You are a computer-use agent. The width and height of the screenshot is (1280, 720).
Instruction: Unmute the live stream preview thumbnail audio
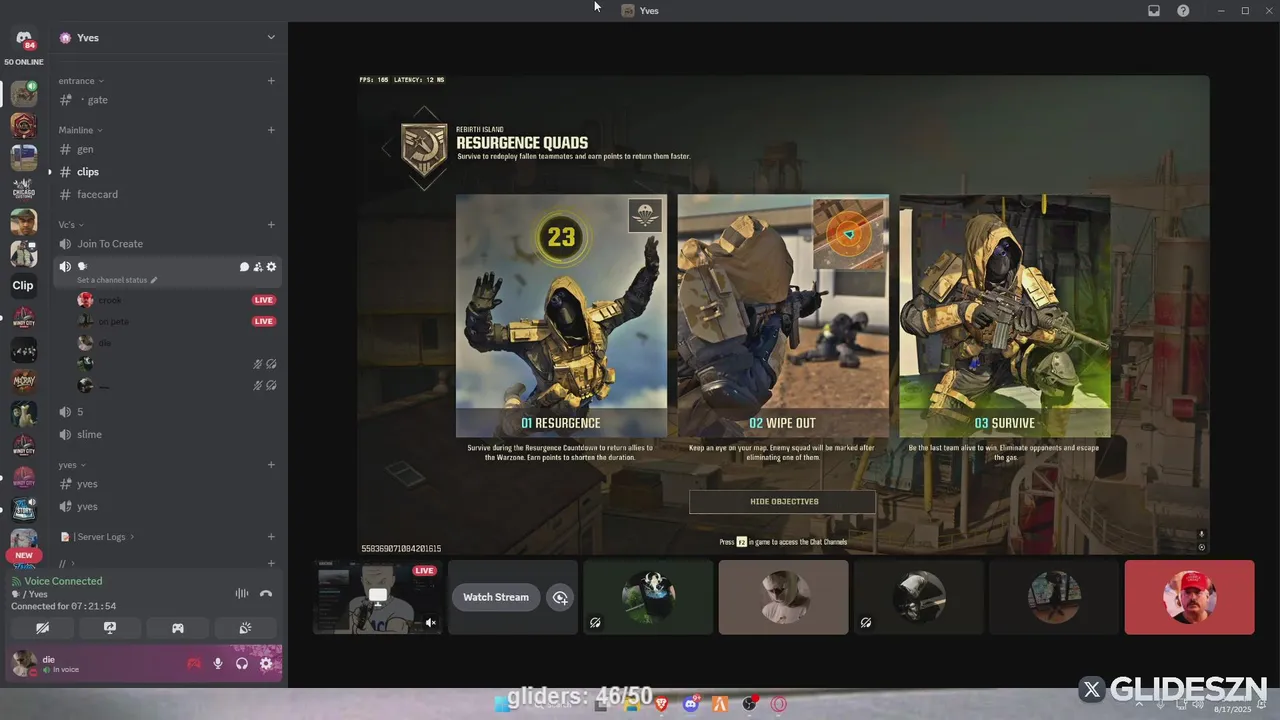click(431, 622)
